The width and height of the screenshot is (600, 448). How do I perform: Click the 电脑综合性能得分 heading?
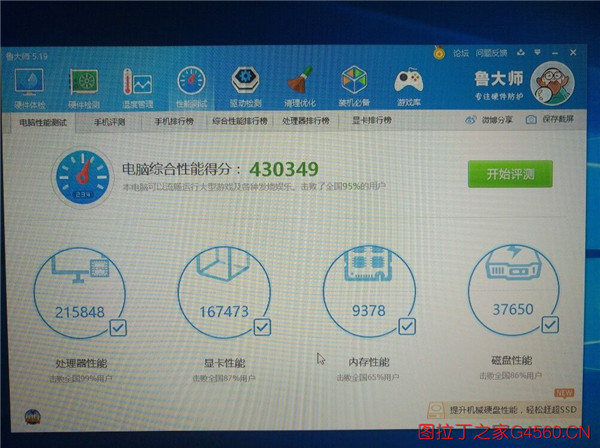coord(182,169)
